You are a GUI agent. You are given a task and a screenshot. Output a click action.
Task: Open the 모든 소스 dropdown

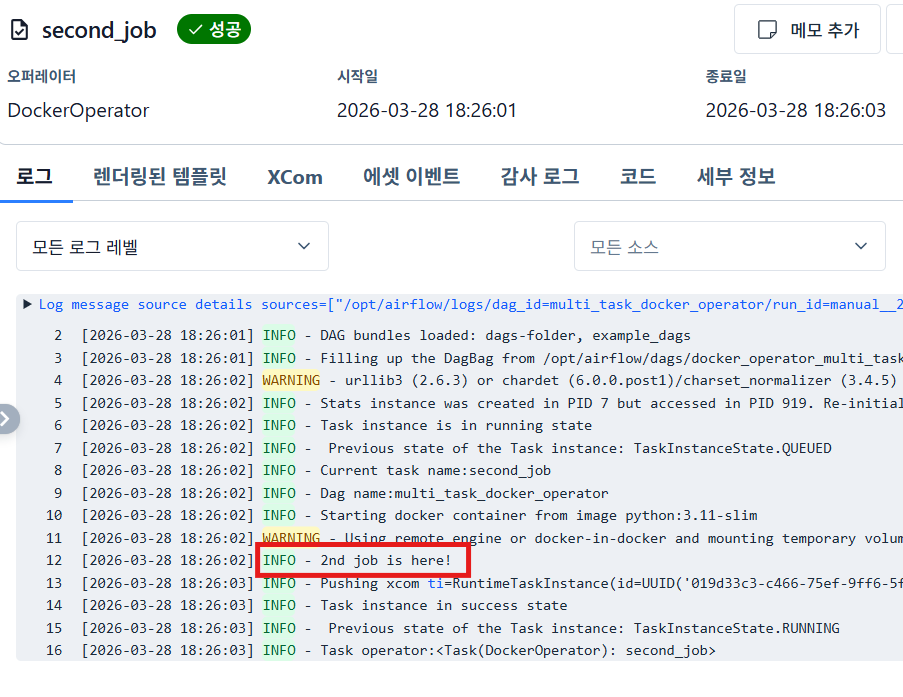(x=729, y=246)
